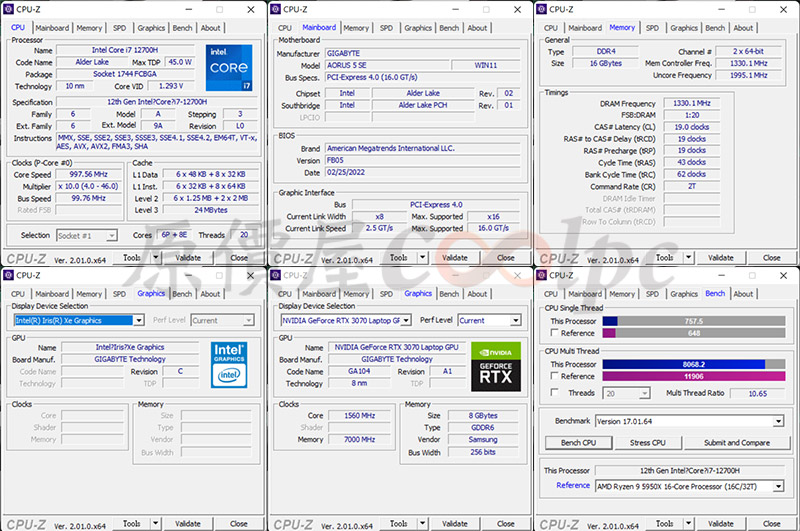The image size is (800, 531).
Task: Click the Stress CPU button
Action: [x=647, y=443]
